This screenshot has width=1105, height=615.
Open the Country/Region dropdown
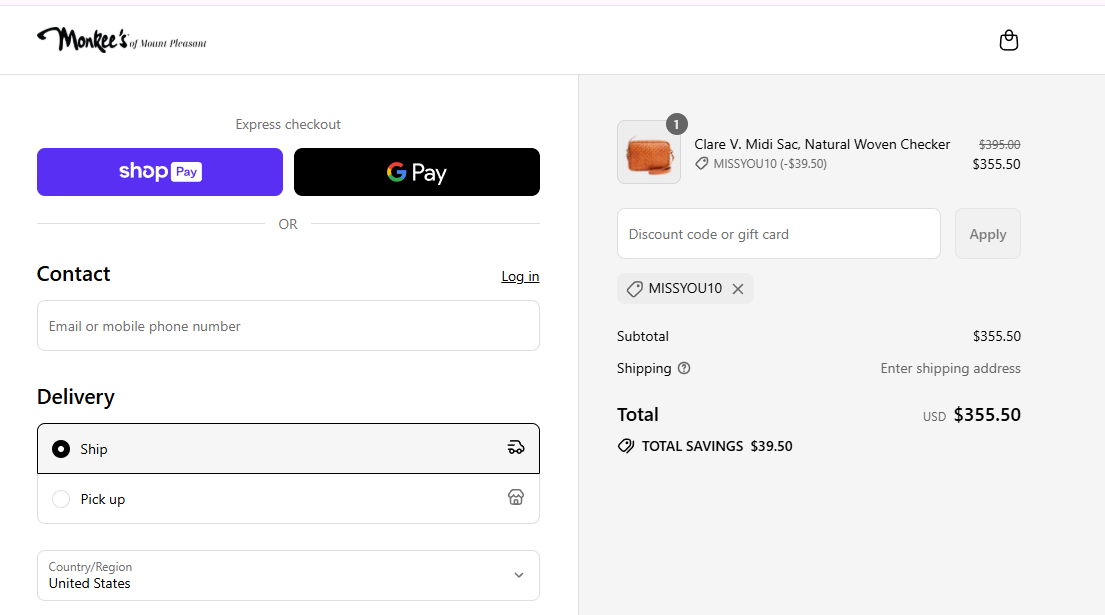288,576
